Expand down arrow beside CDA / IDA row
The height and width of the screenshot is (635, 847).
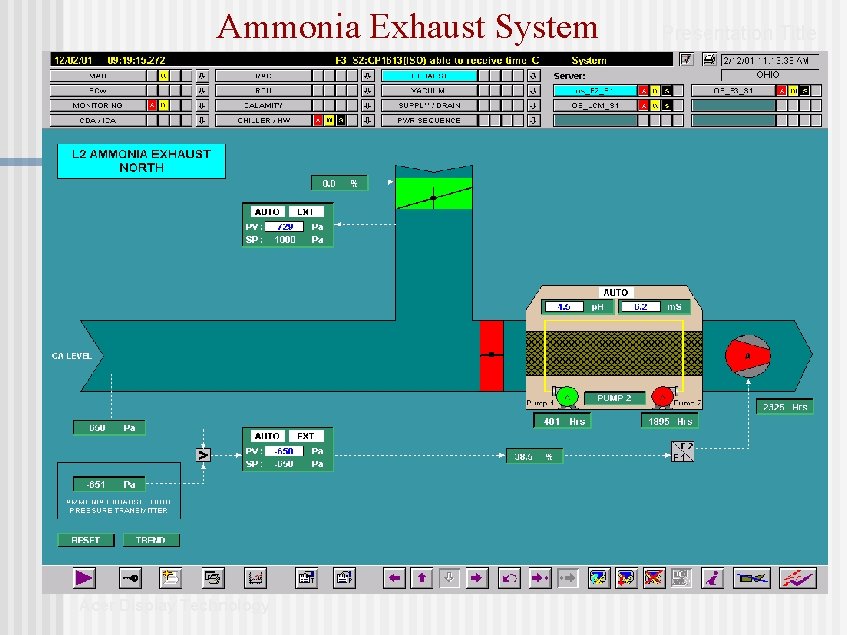tap(201, 120)
